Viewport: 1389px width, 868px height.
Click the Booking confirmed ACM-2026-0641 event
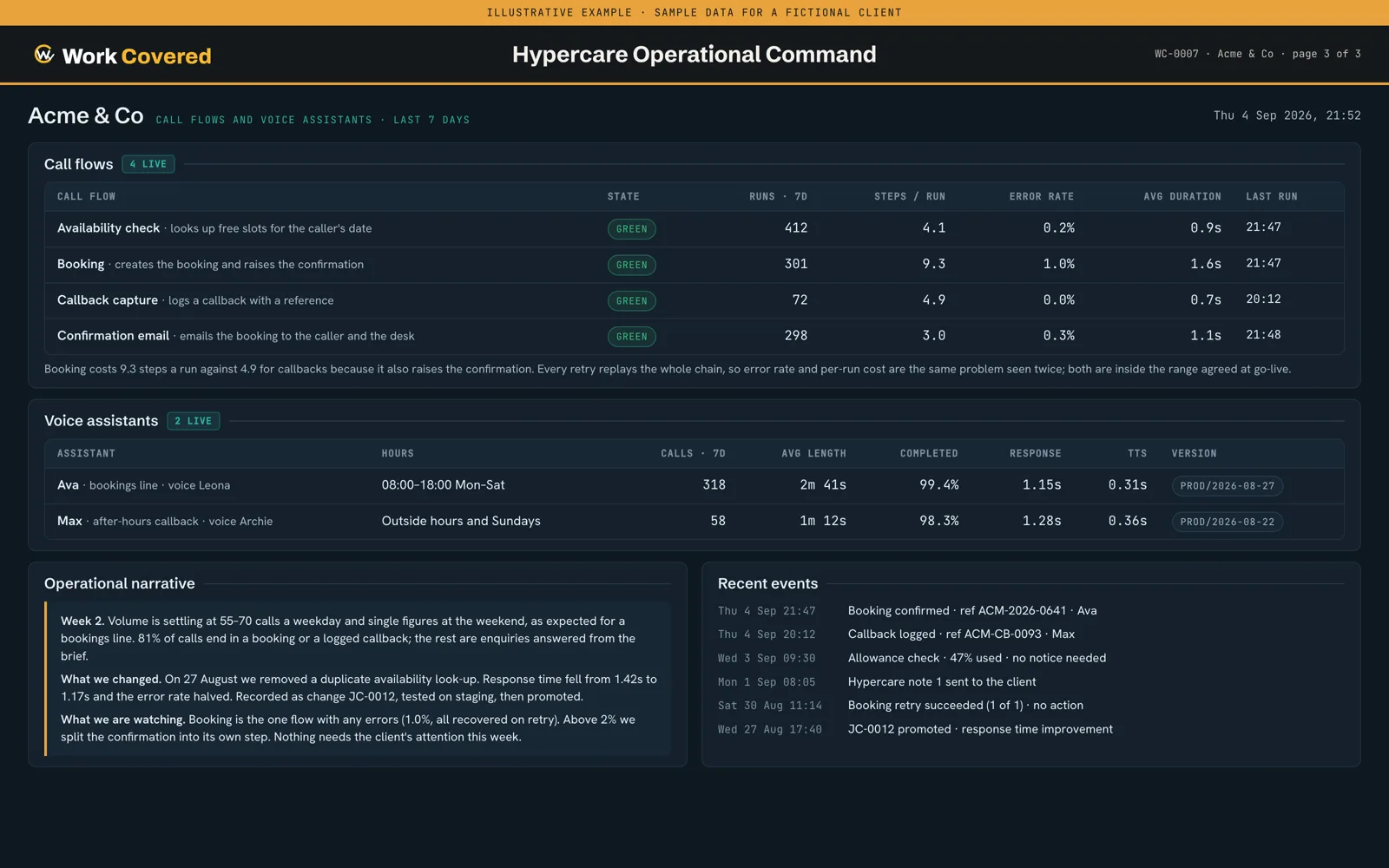coord(972,611)
